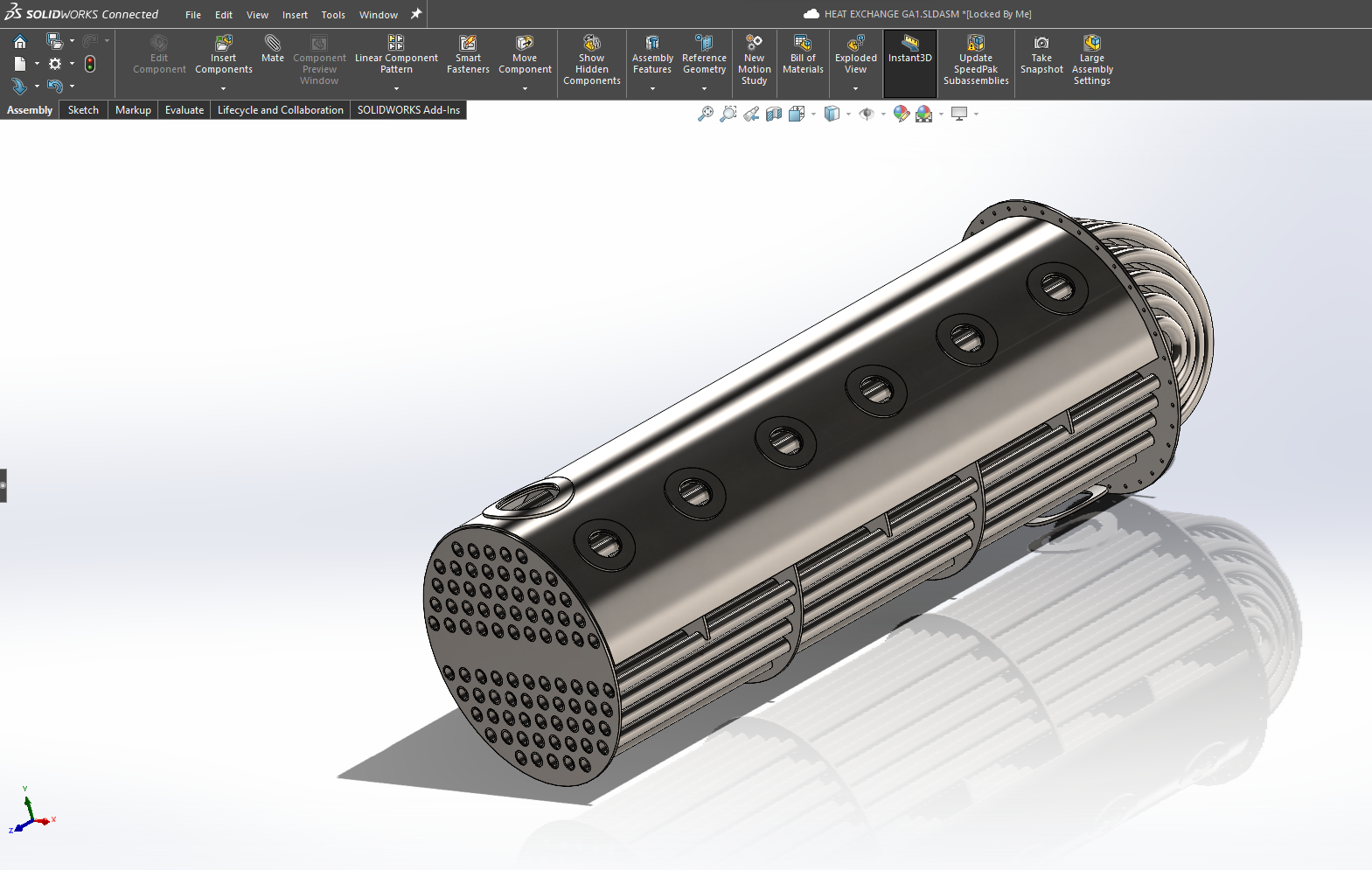Click Previous View icon
Viewport: 1372px width, 870px height.
[x=751, y=114]
